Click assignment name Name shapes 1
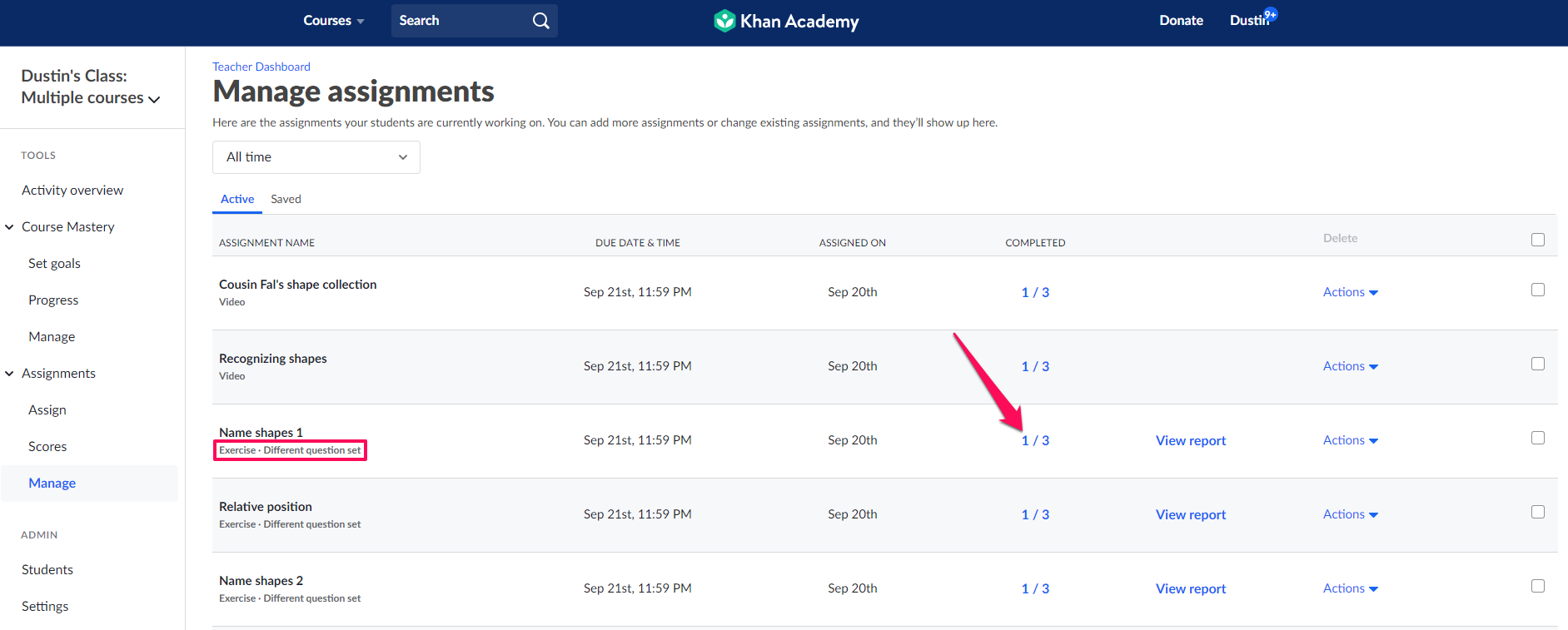1568x630 pixels. pyautogui.click(x=261, y=433)
